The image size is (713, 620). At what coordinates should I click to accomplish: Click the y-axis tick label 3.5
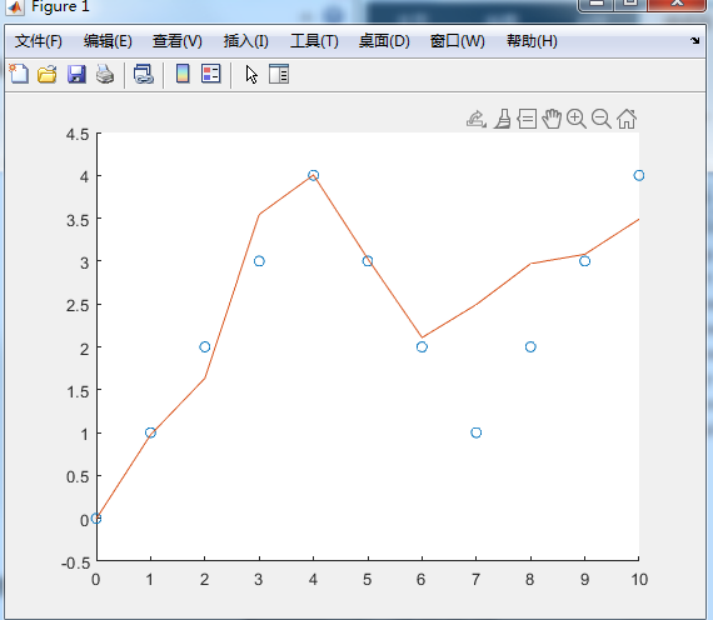point(78,221)
